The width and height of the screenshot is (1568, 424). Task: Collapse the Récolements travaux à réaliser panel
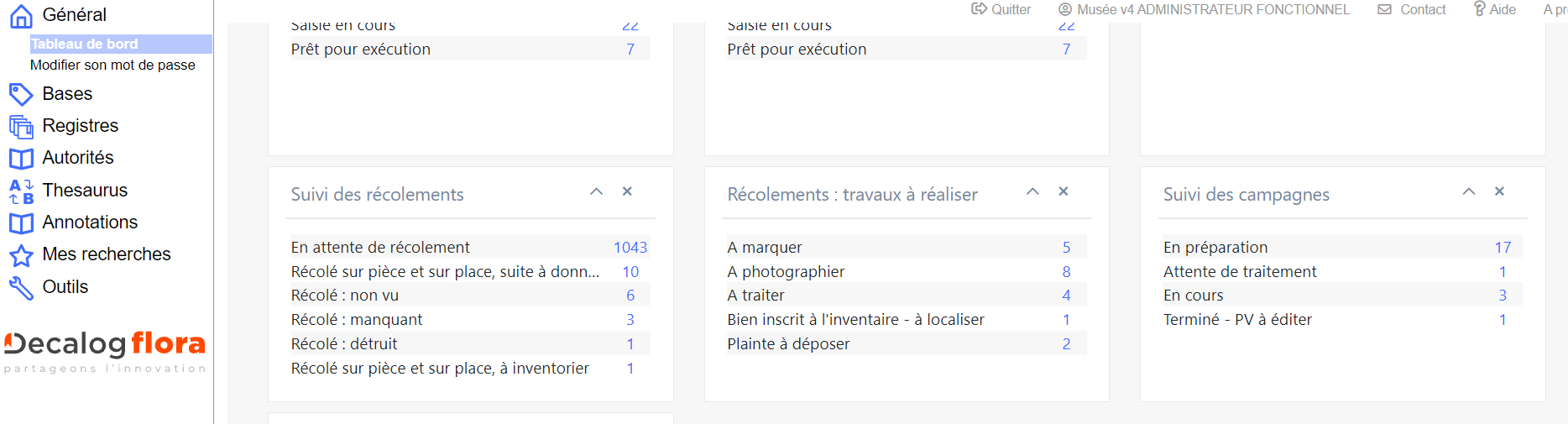point(1032,191)
